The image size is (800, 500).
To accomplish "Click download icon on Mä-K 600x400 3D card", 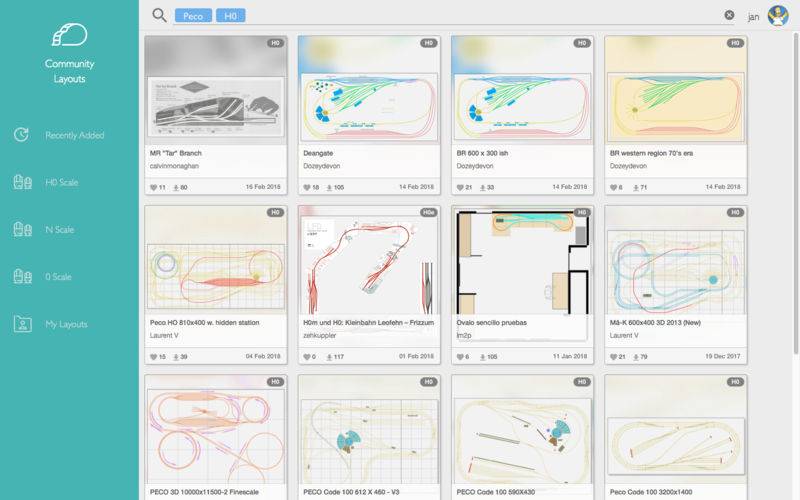I will coord(636,357).
